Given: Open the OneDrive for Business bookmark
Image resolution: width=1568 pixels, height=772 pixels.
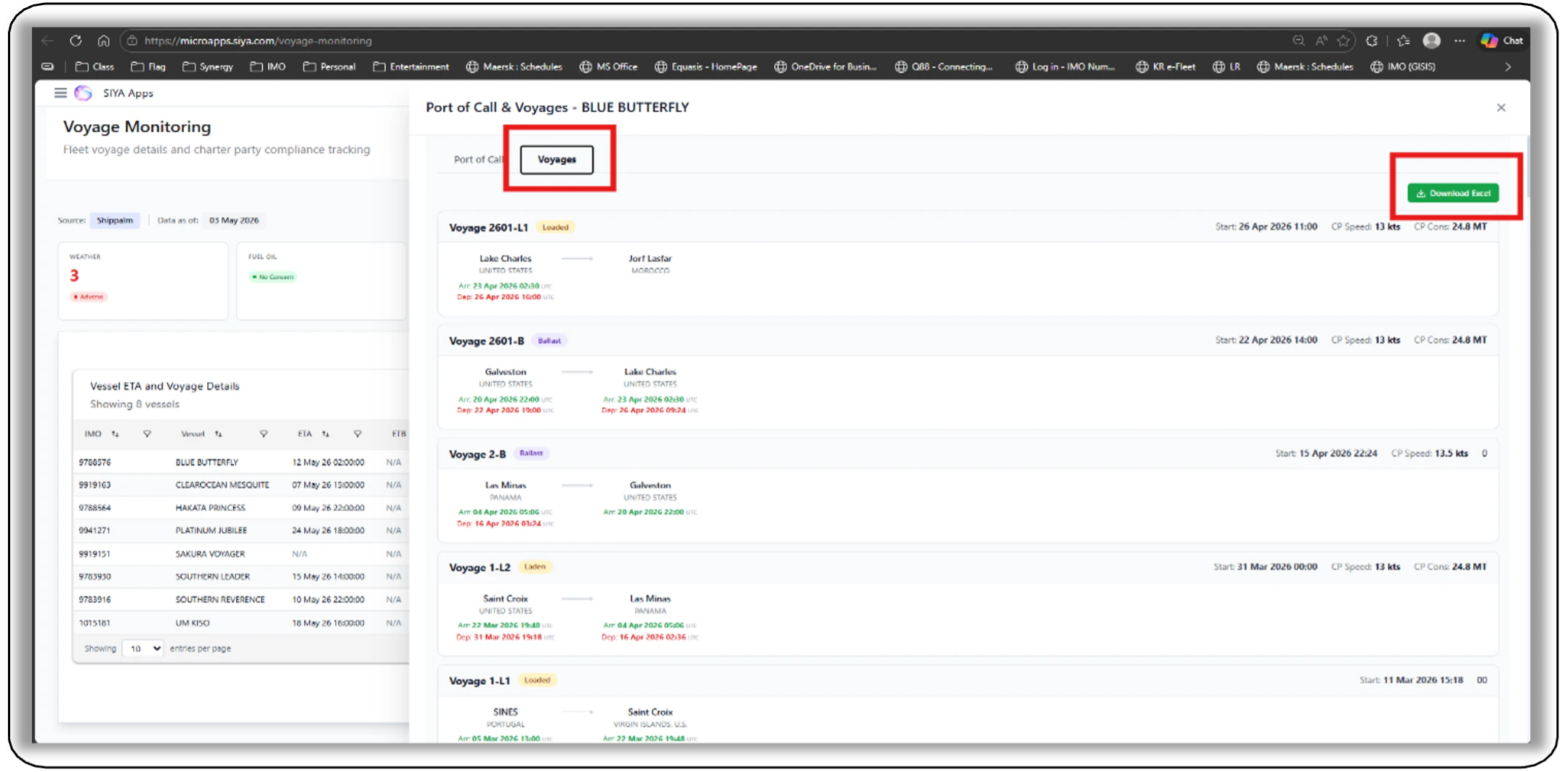Looking at the screenshot, I should (x=825, y=67).
